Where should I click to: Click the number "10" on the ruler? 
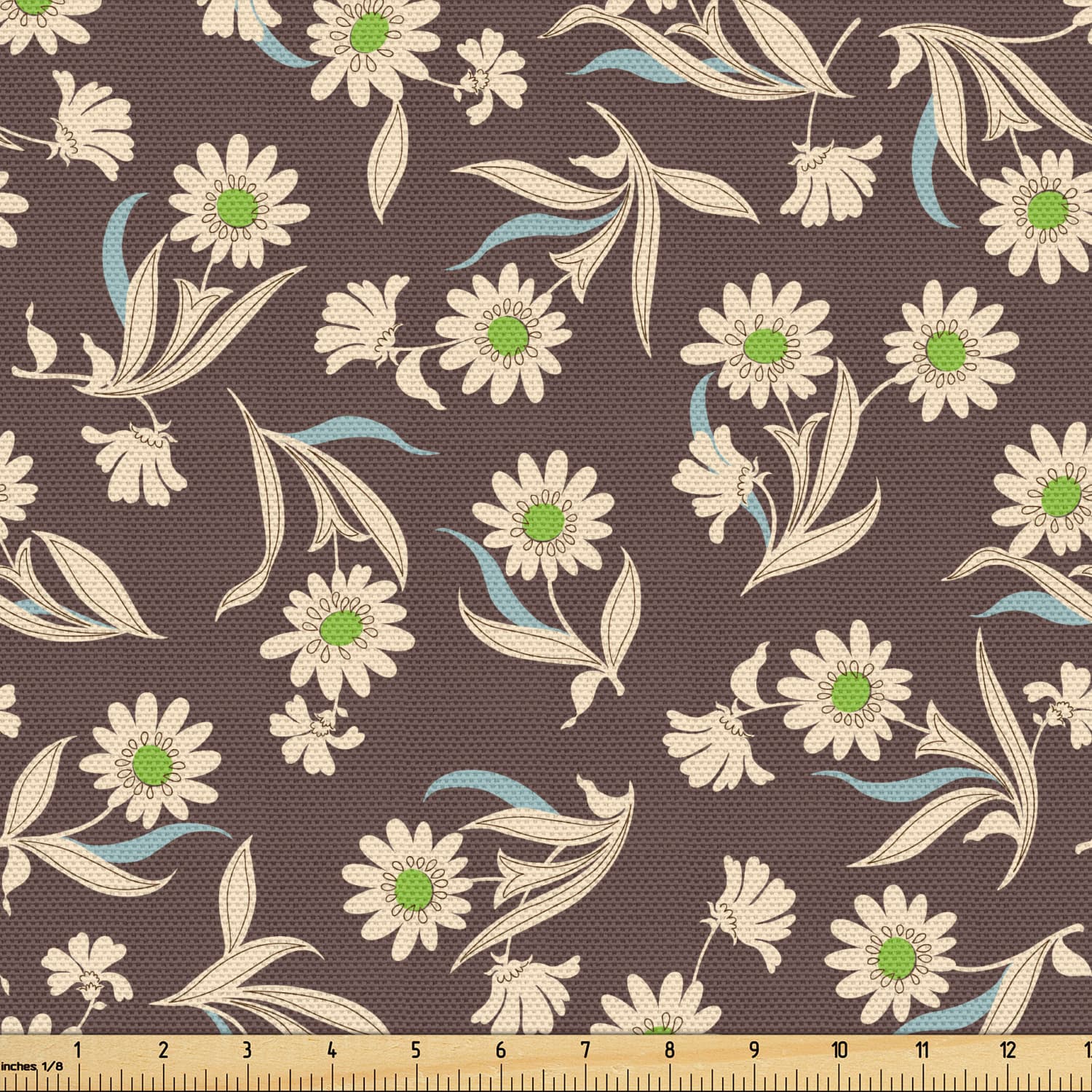pyautogui.click(x=839, y=1050)
